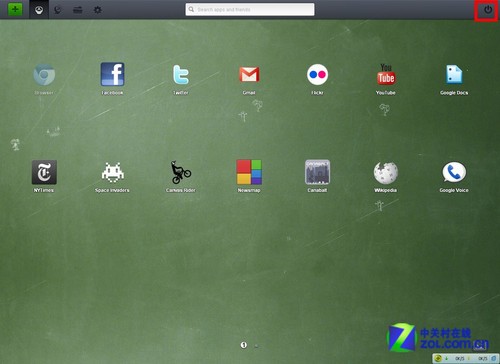Click the Search apps and friends field
This screenshot has width=500, height=364.
pyautogui.click(x=250, y=9)
